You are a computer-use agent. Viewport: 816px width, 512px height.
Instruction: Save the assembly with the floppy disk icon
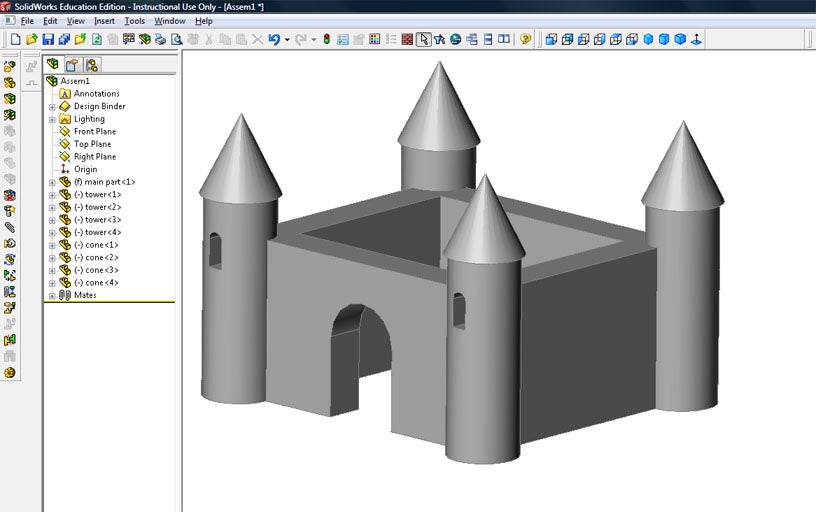(x=48, y=39)
